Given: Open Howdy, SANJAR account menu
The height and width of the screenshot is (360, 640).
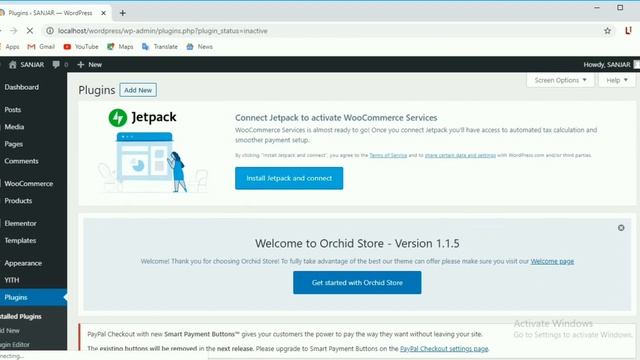Looking at the screenshot, I should coord(611,64).
